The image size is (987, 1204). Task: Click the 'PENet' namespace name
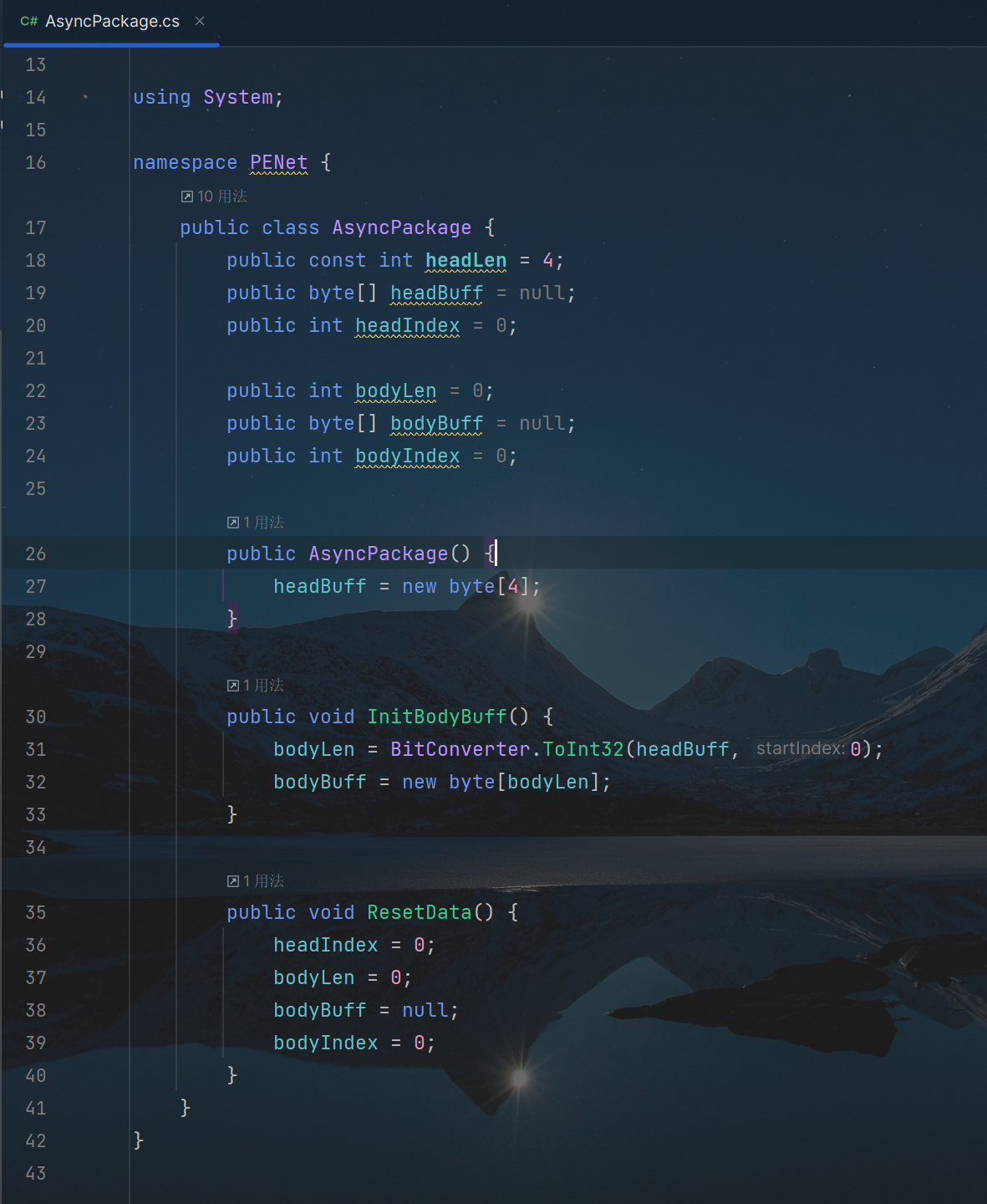pos(279,163)
